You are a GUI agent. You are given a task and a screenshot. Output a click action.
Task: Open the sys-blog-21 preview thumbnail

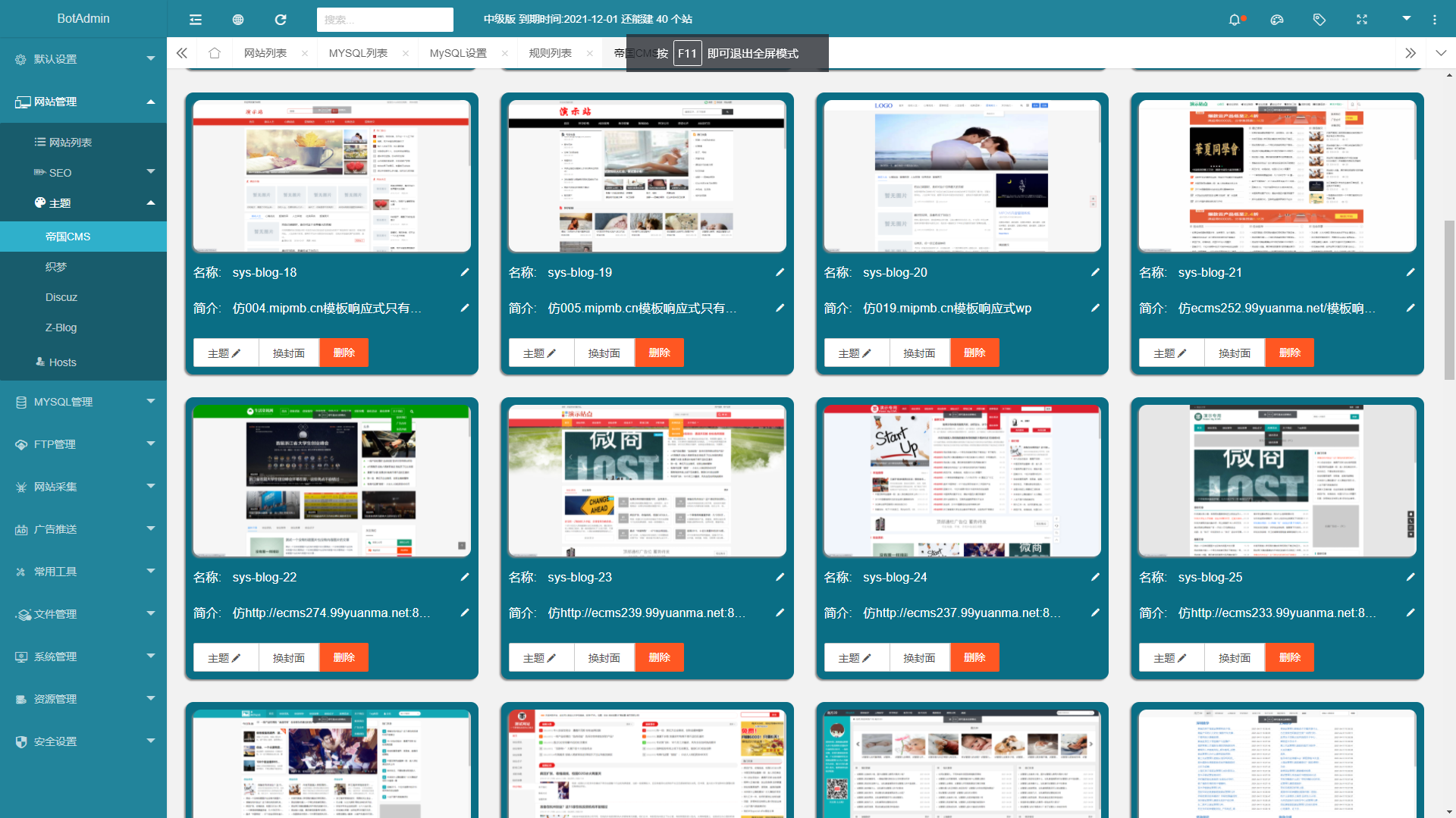1277,176
